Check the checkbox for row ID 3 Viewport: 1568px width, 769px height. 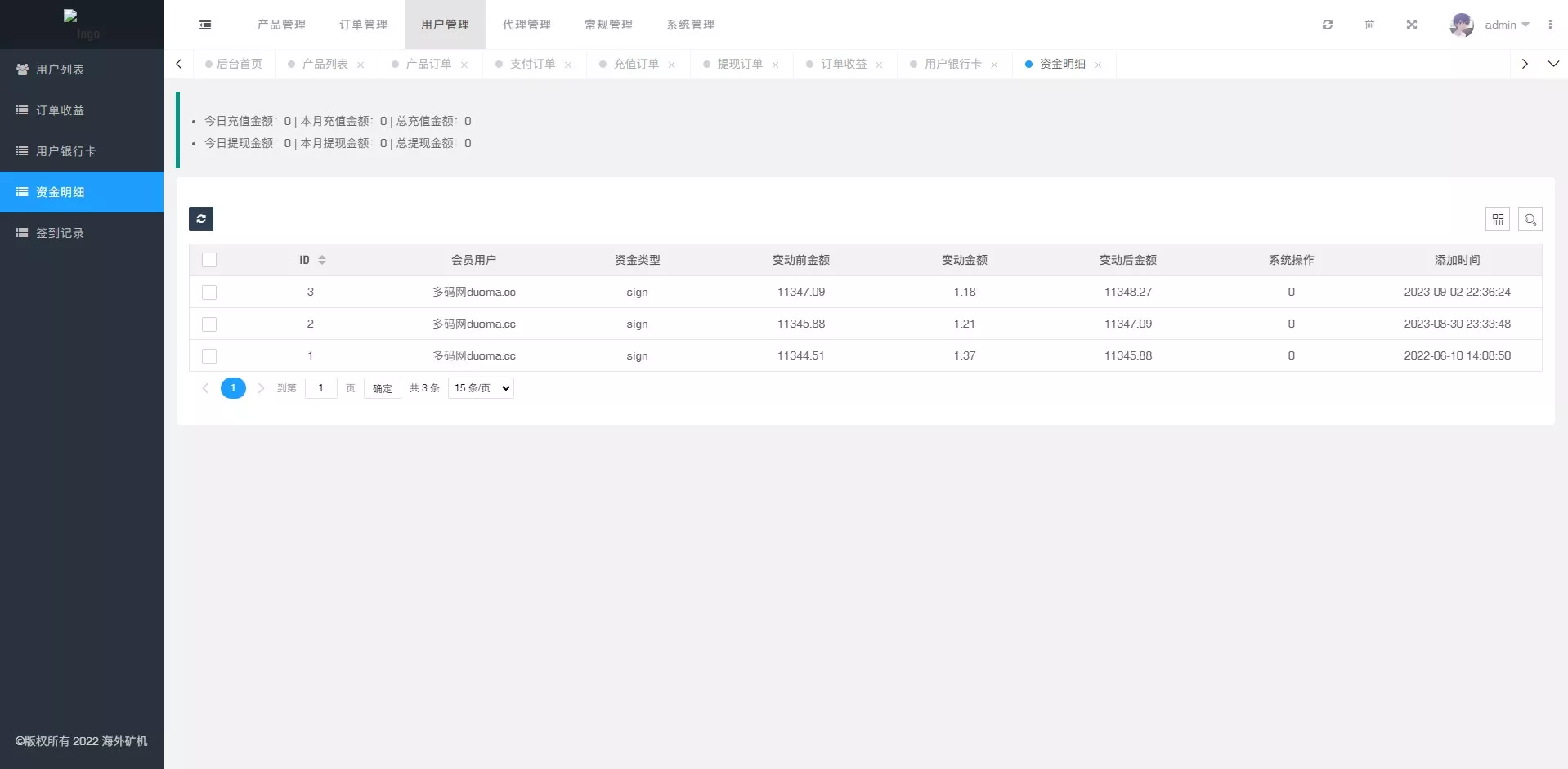(209, 293)
